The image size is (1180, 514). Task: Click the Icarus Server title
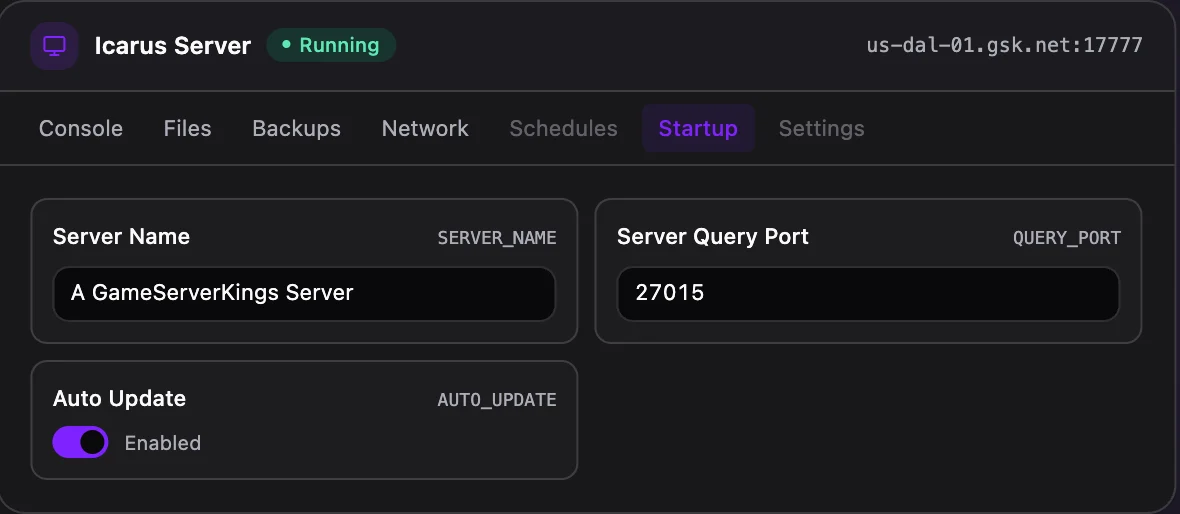coord(172,45)
